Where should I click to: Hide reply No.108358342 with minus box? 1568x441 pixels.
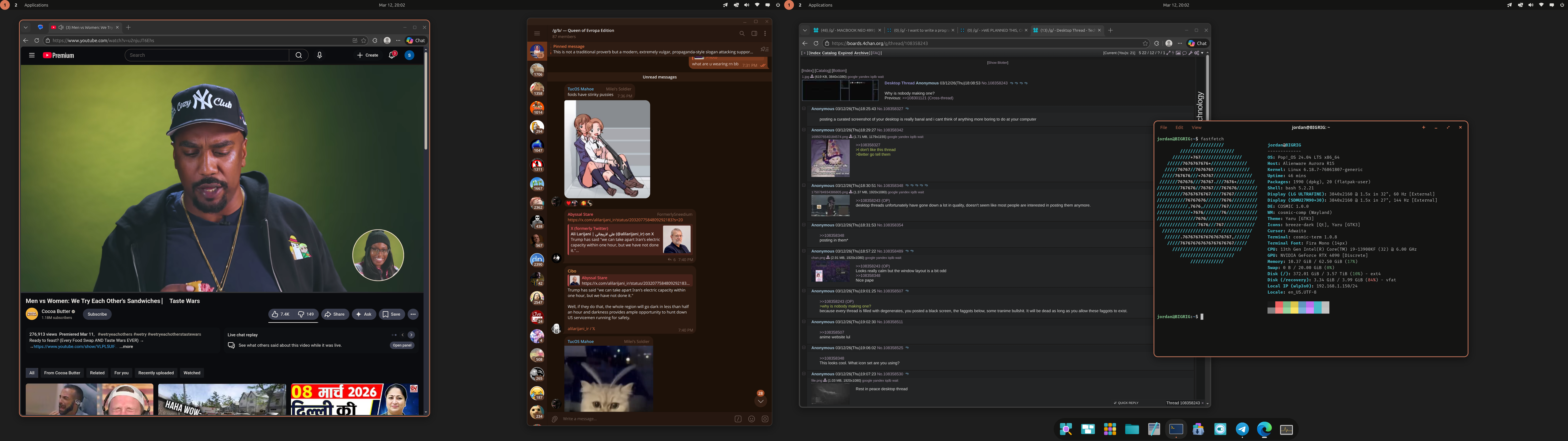coord(803,130)
